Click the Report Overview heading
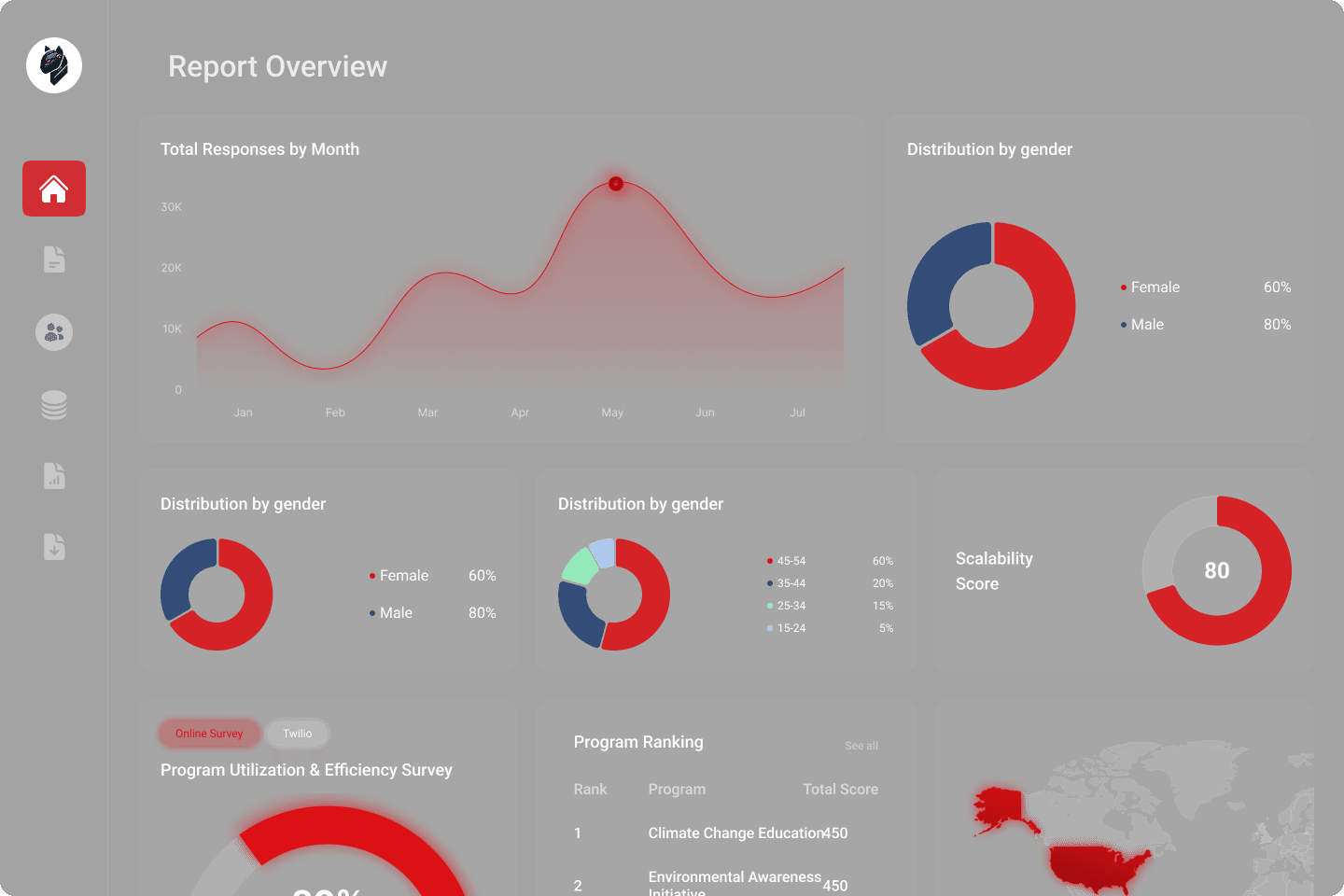The width and height of the screenshot is (1344, 896). (277, 66)
